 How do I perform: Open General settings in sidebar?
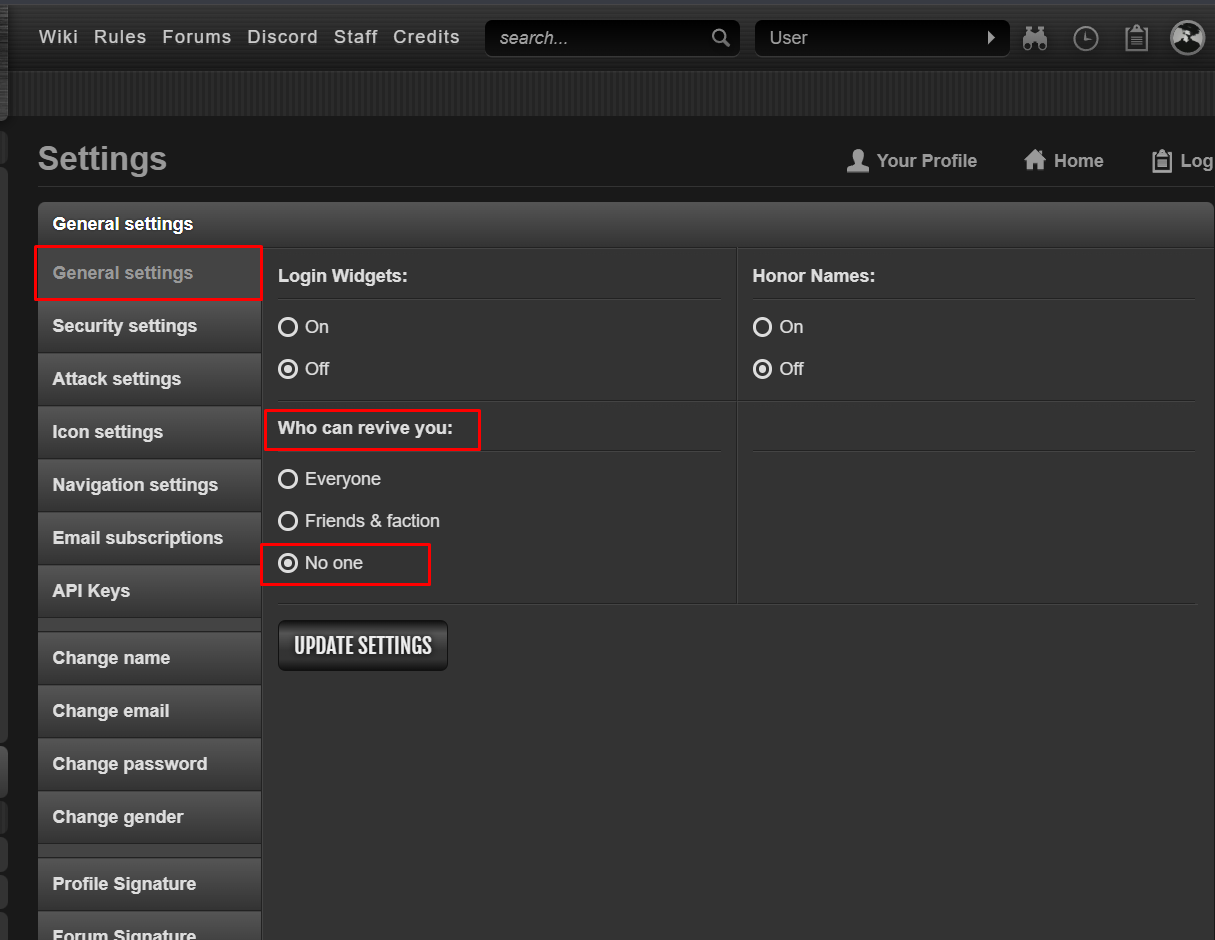coord(149,273)
